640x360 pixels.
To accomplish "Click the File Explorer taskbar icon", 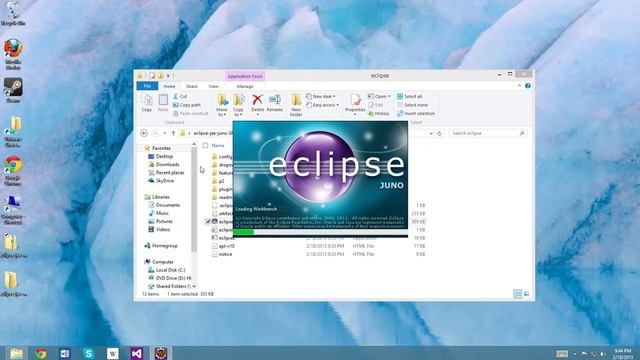I will (x=16, y=353).
